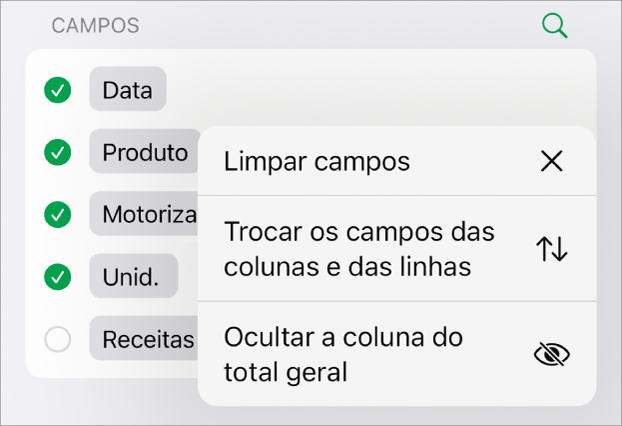Click the swap arrows icon in the menu

click(551, 249)
